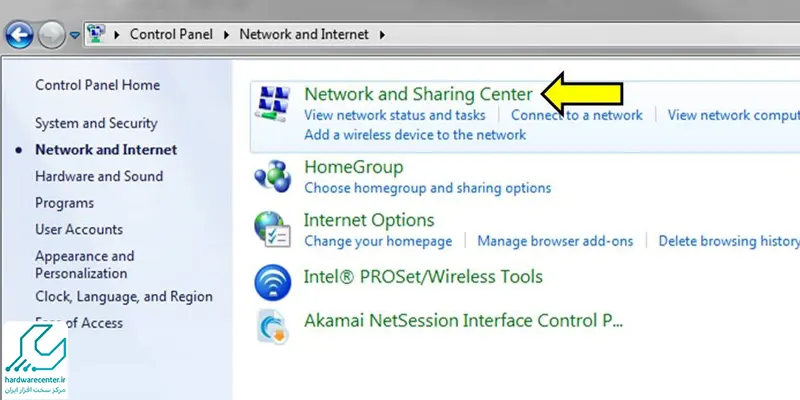Open recent pages dropdown next to Forward button

click(x=75, y=35)
